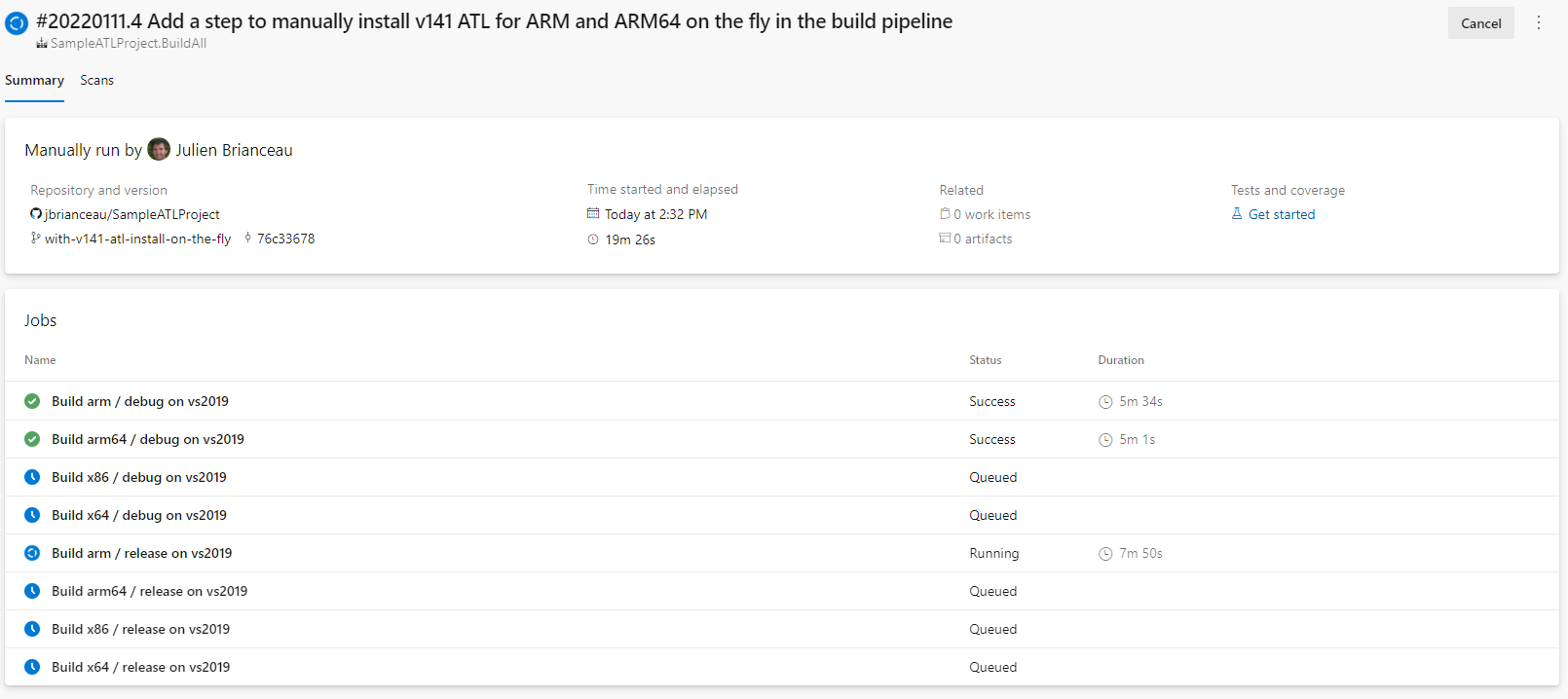Viewport: 1568px width, 699px height.
Task: Click the artifacts icon under Related
Action: pyautogui.click(x=945, y=239)
